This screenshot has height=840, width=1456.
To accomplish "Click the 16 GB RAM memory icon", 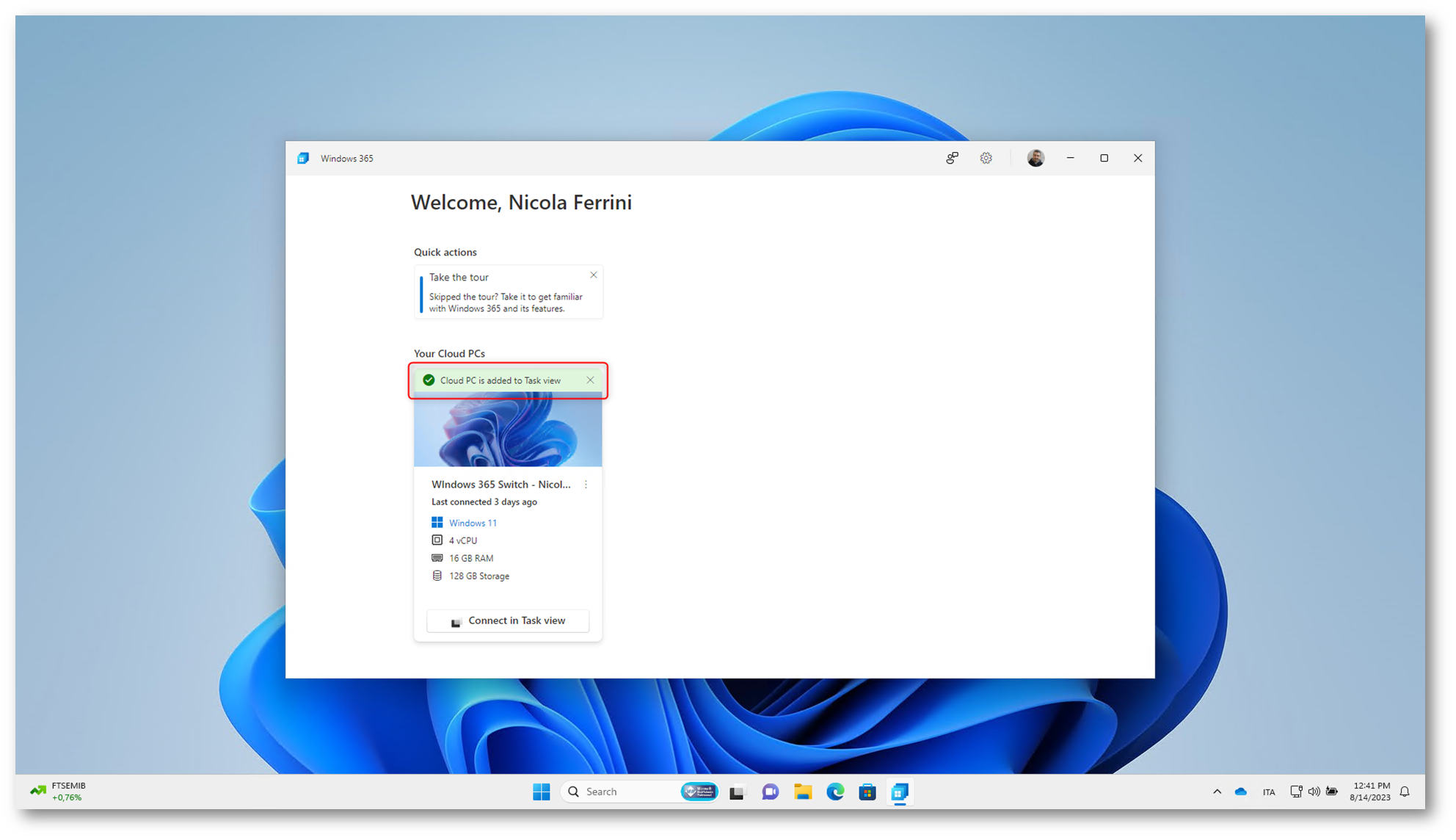I will [437, 558].
